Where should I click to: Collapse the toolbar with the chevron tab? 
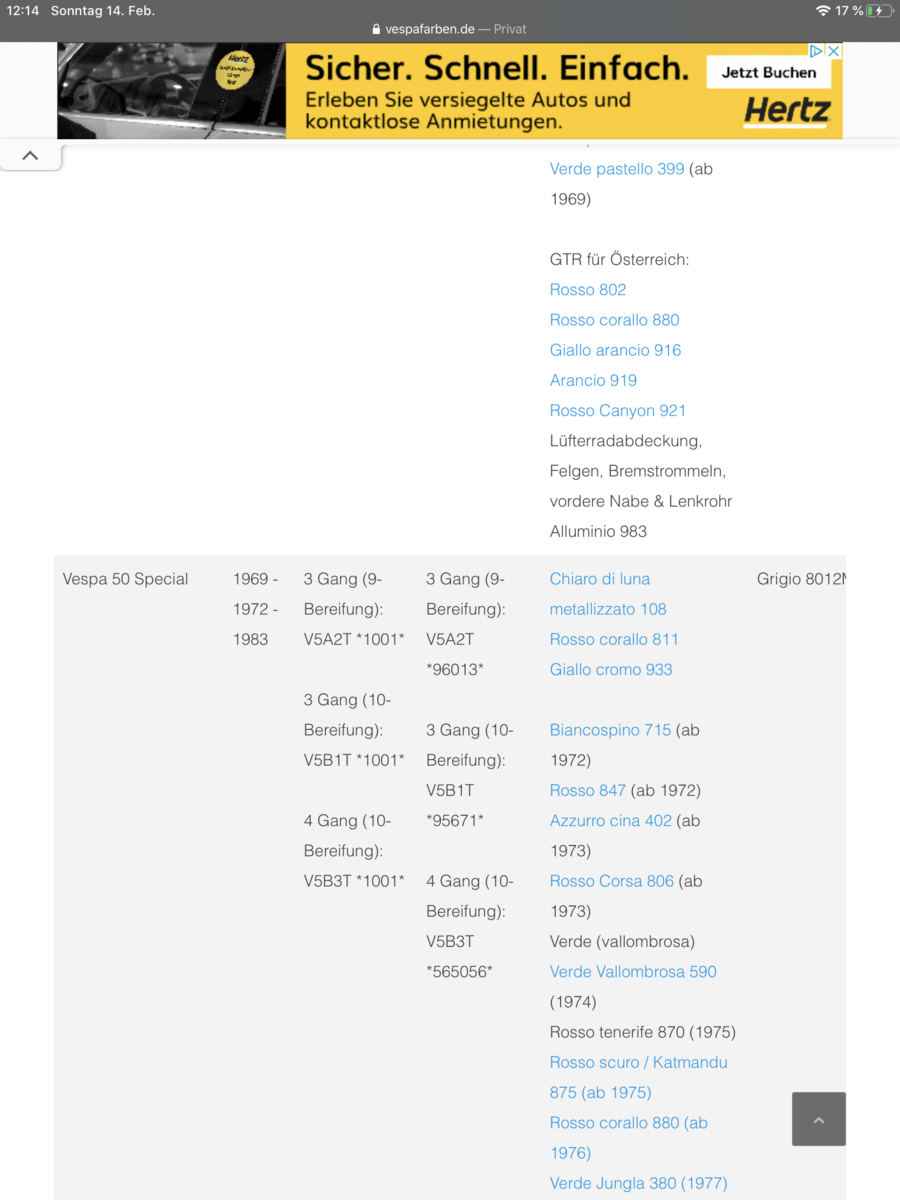click(30, 156)
